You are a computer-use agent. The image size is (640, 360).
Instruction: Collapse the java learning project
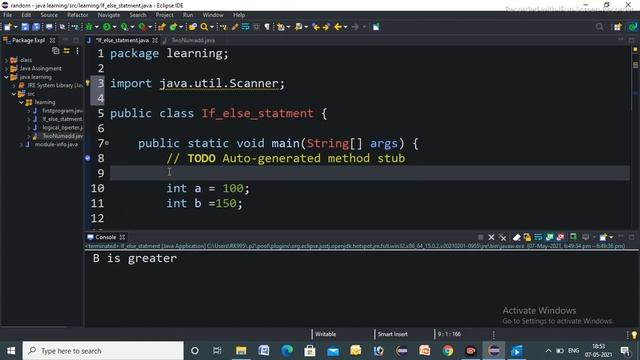6,77
